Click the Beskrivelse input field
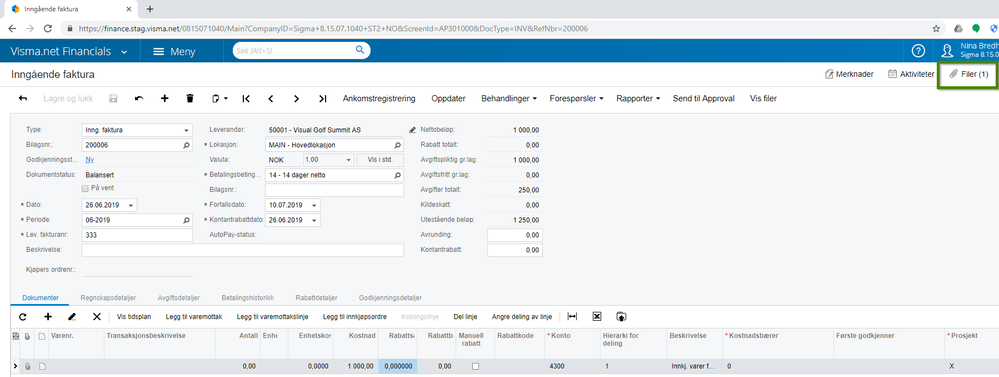This screenshot has height=377, width=999. [242, 250]
